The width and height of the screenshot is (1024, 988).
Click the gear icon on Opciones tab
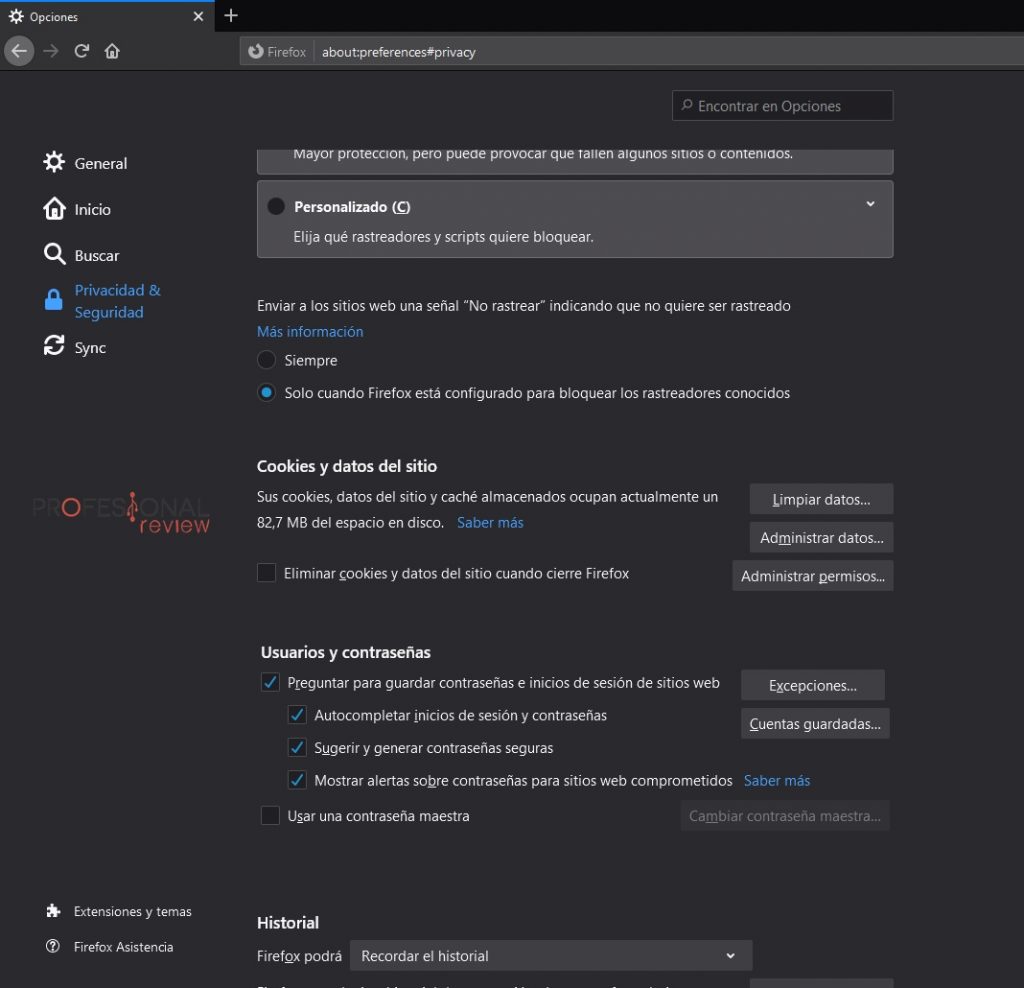(x=16, y=16)
